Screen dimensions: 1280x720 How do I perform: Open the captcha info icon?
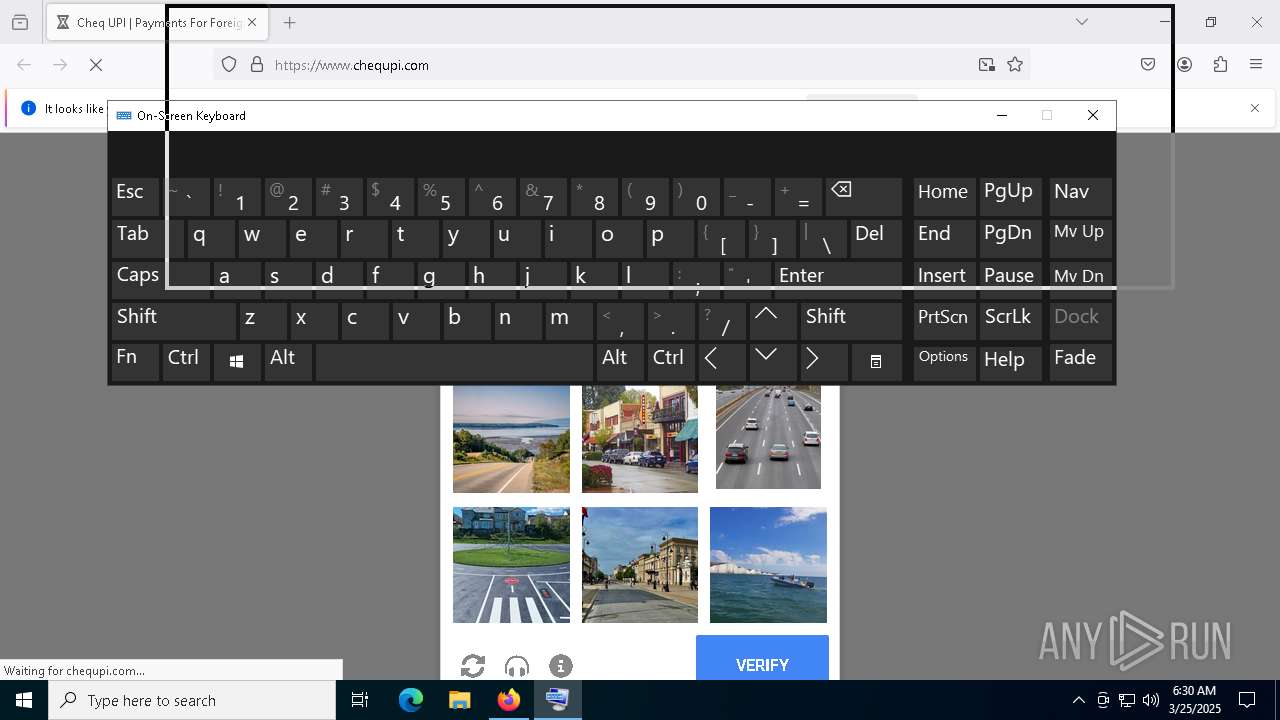coord(561,666)
